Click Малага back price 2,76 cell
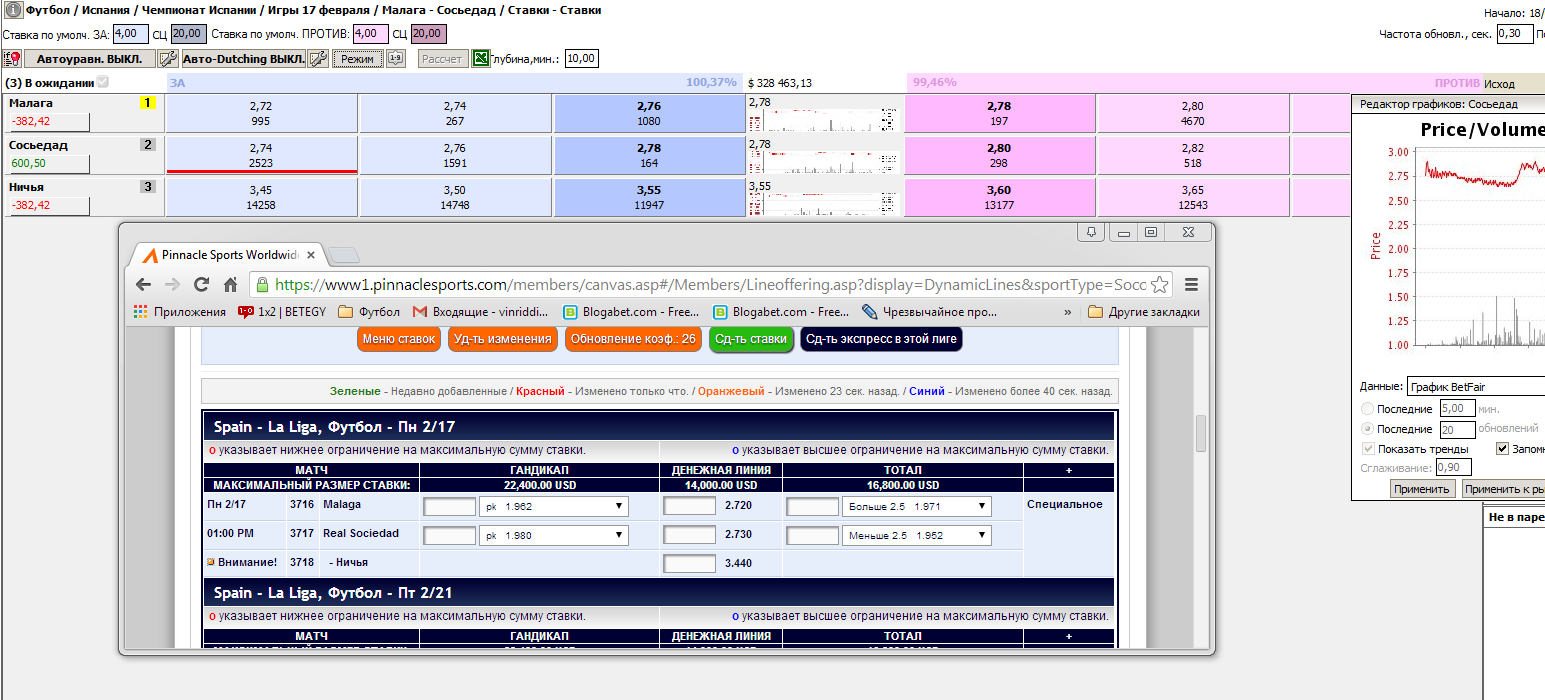This screenshot has width=1545, height=700. click(649, 112)
